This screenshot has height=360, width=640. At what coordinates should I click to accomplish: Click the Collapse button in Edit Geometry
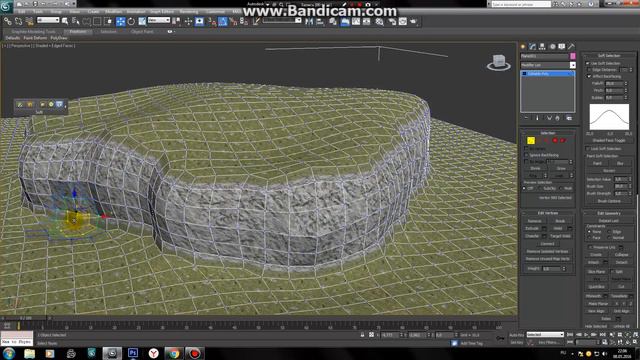621,254
